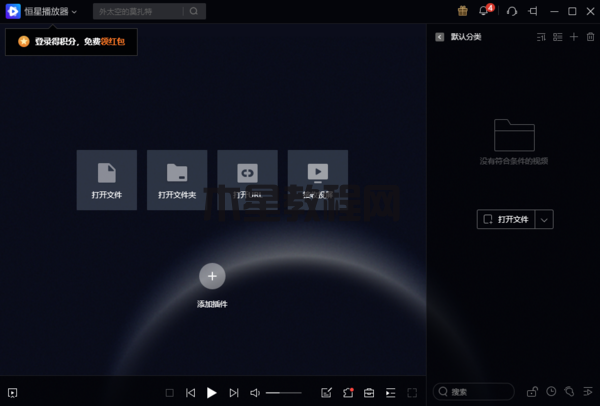Open the notifications bell with badge

tap(483, 11)
